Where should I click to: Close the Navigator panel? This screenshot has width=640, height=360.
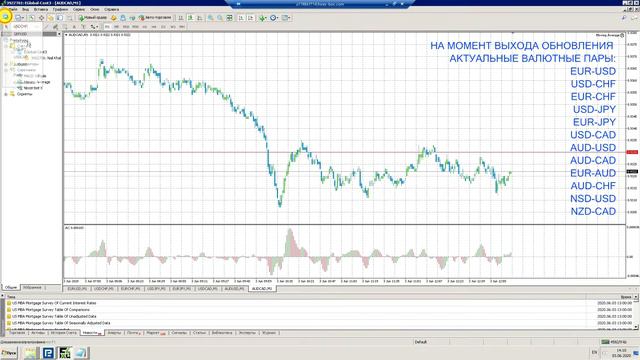click(x=59, y=34)
